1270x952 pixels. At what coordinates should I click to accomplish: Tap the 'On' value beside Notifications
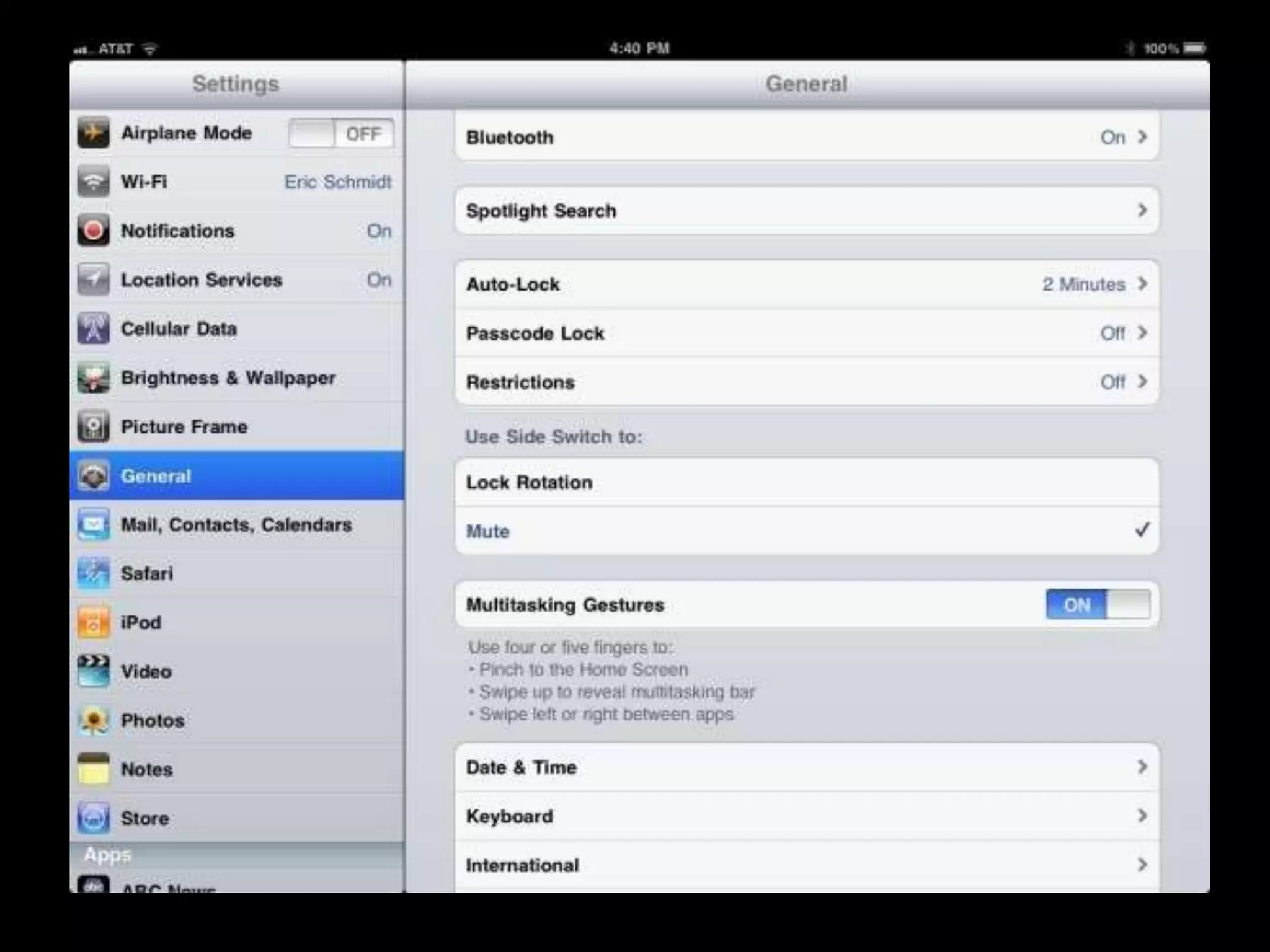[380, 231]
